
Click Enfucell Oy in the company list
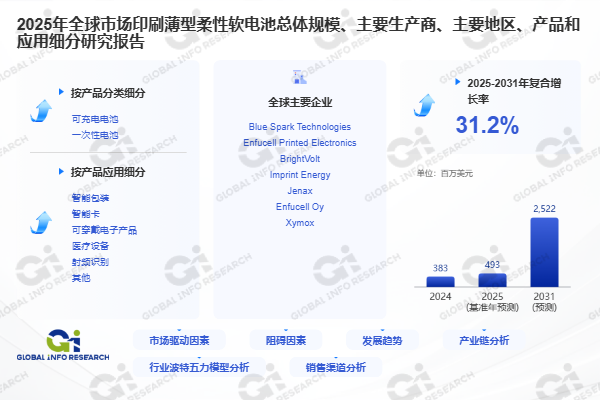coord(300,207)
